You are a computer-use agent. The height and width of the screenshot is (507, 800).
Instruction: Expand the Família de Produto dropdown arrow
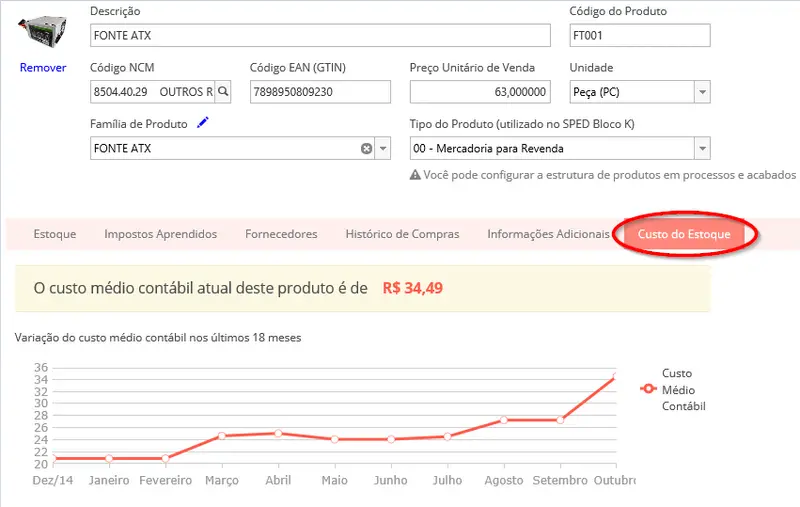(x=383, y=148)
